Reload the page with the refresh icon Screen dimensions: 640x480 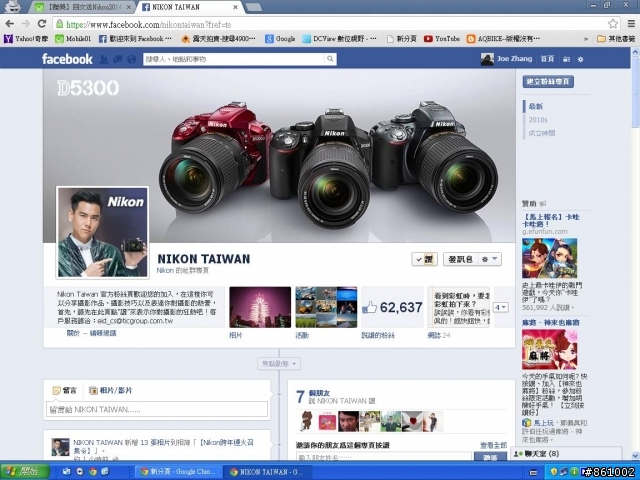(x=42, y=24)
